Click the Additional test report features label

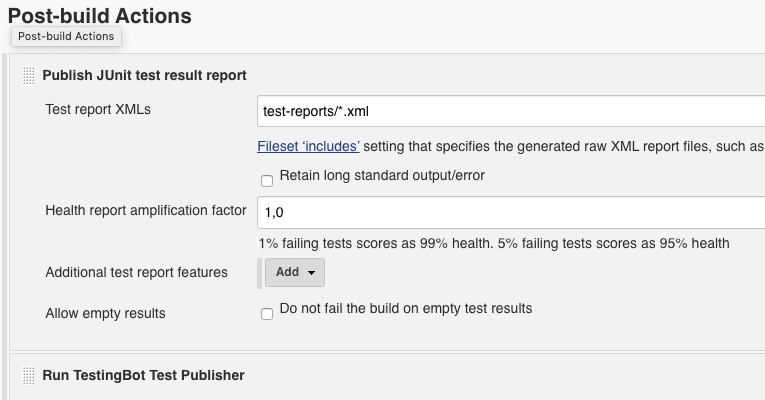(x=137, y=272)
